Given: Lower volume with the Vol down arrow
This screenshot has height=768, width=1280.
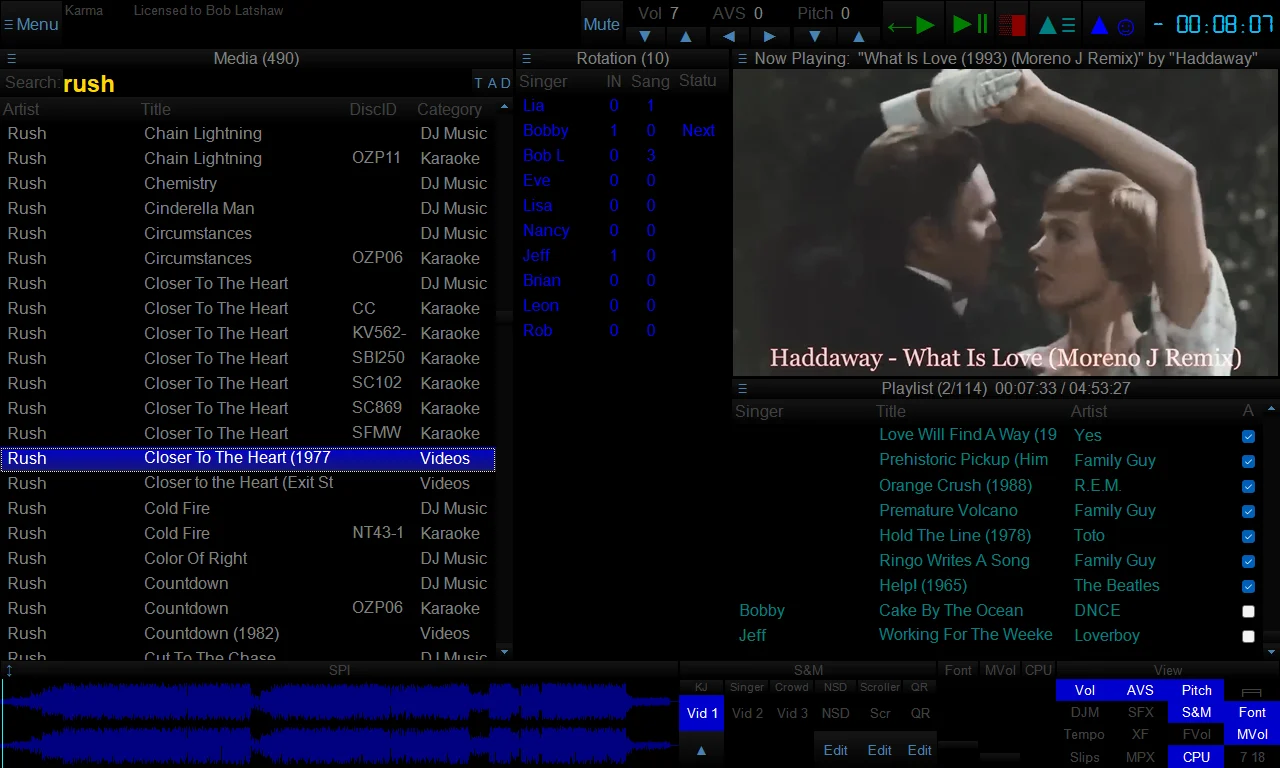Looking at the screenshot, I should [645, 36].
